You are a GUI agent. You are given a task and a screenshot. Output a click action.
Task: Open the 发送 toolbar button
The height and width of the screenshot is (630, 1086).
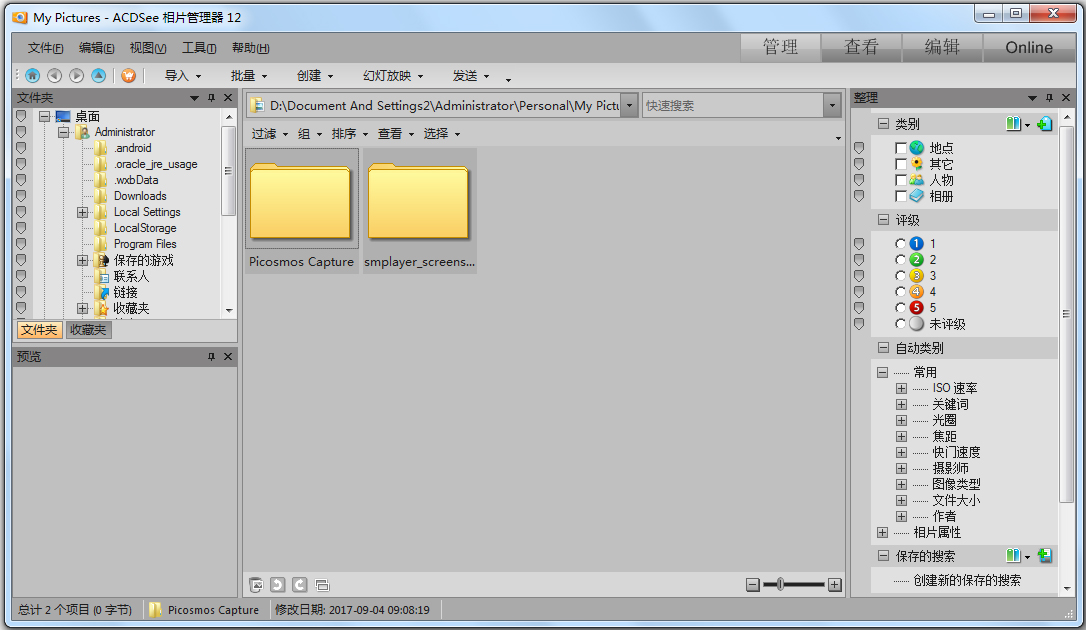[x=471, y=75]
